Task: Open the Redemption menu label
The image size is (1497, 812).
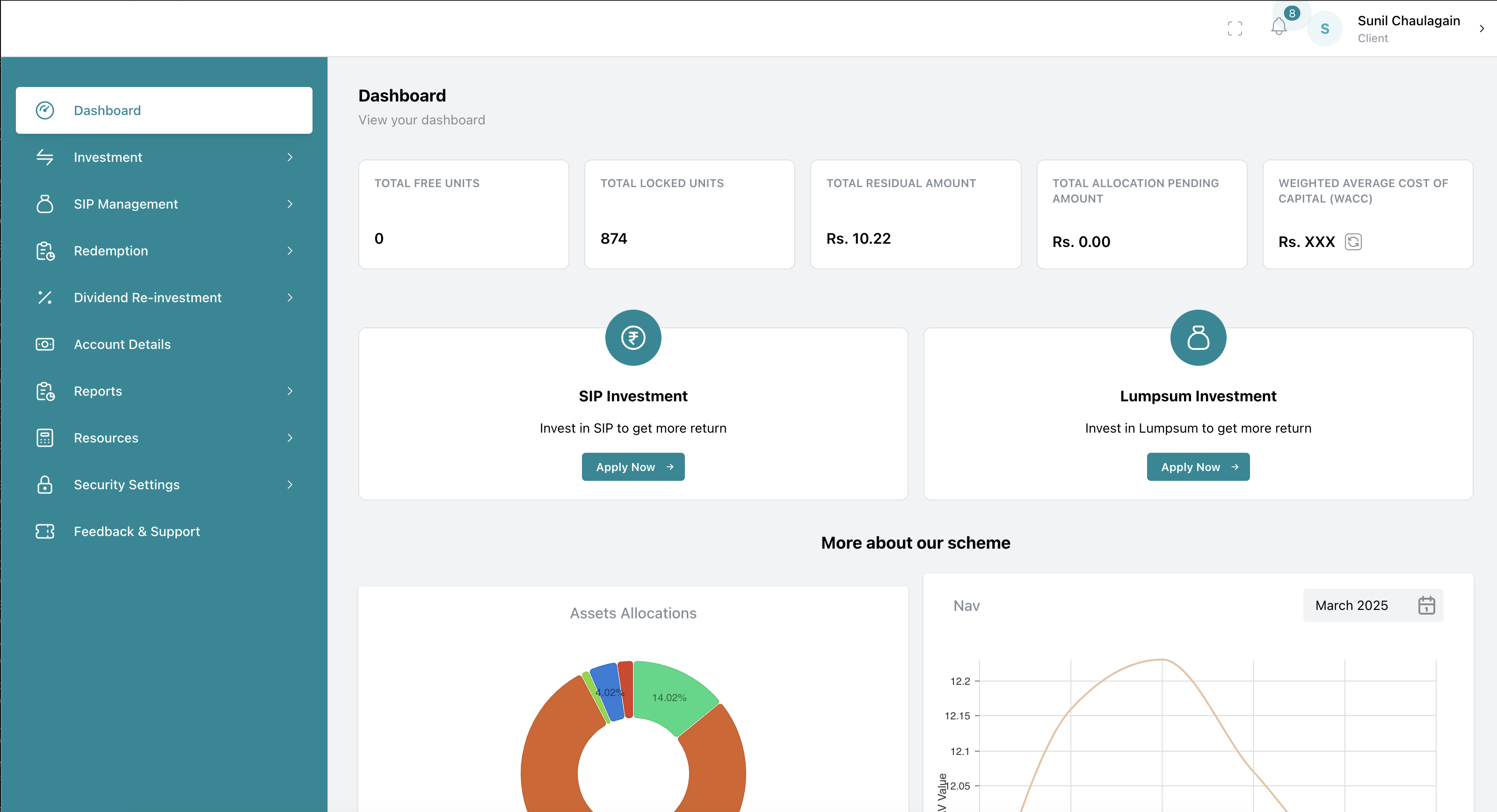Action: 111,251
